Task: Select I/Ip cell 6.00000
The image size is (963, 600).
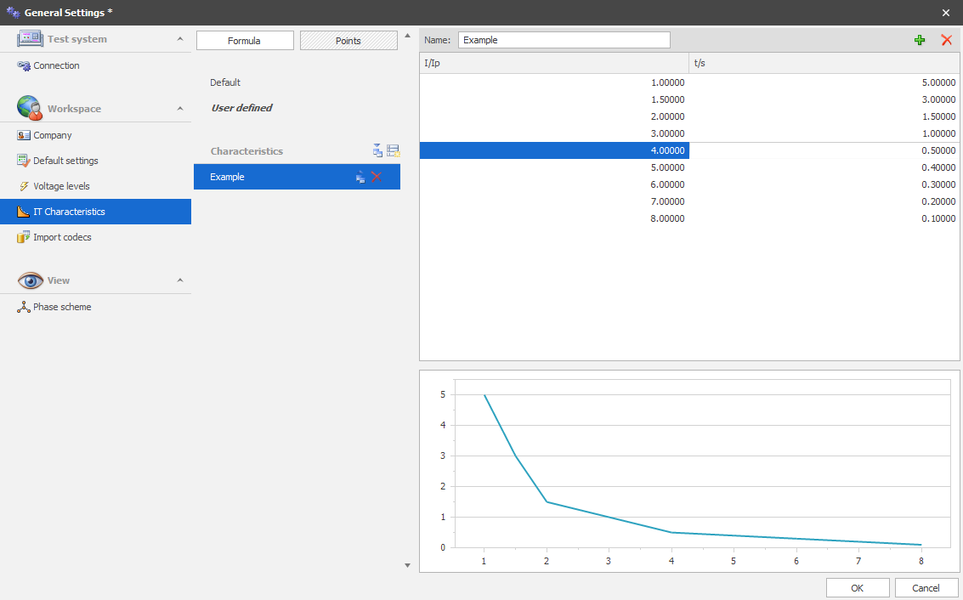Action: (x=555, y=185)
